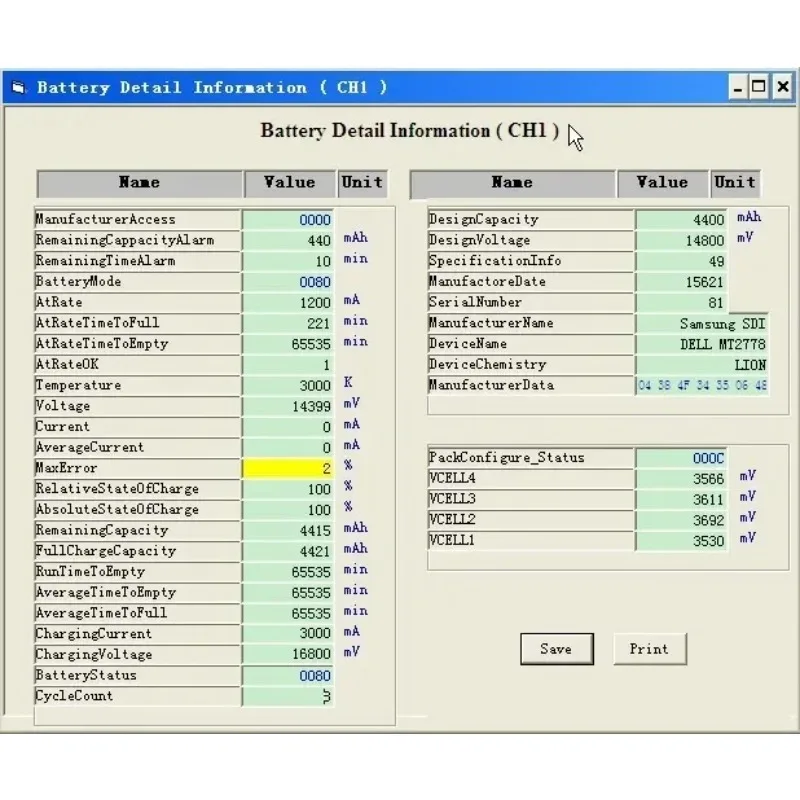Click the ManufacturerAccess row label
Screen dimensions: 800x800
[137, 220]
